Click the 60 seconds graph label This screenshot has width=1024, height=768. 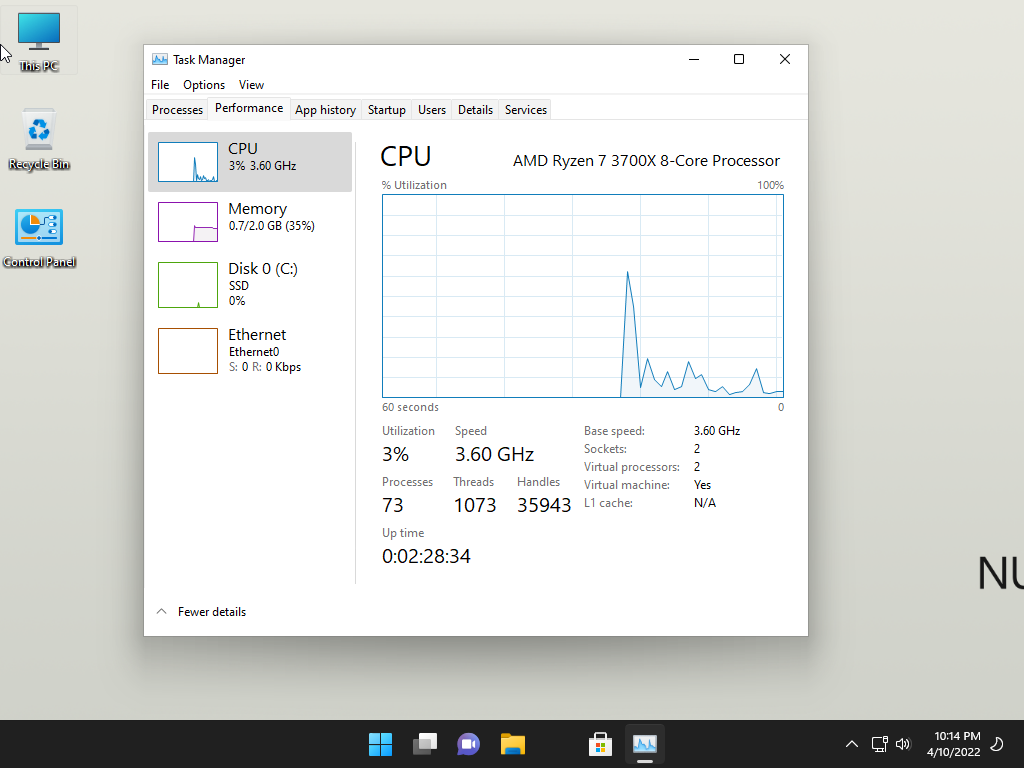click(x=410, y=408)
